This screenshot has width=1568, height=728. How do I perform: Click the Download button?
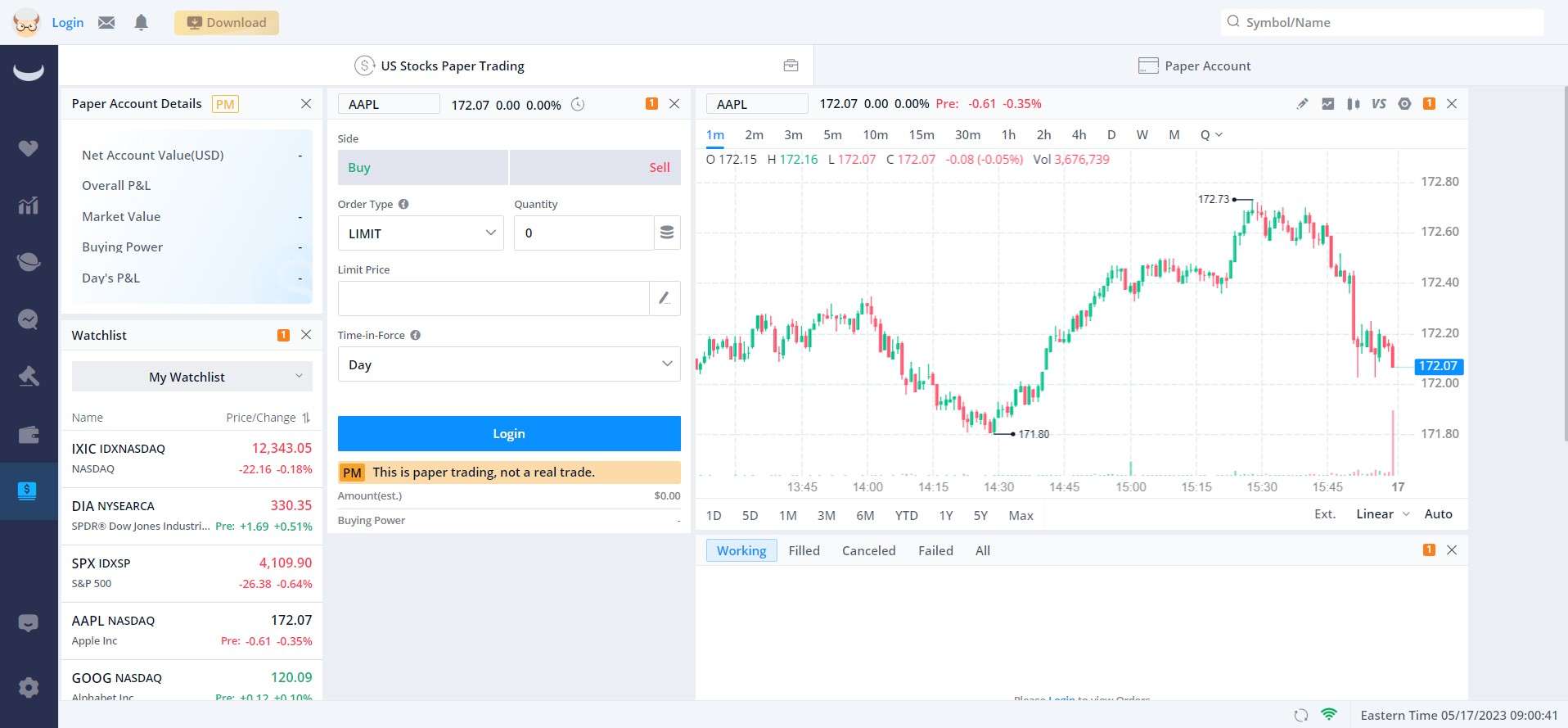point(227,23)
